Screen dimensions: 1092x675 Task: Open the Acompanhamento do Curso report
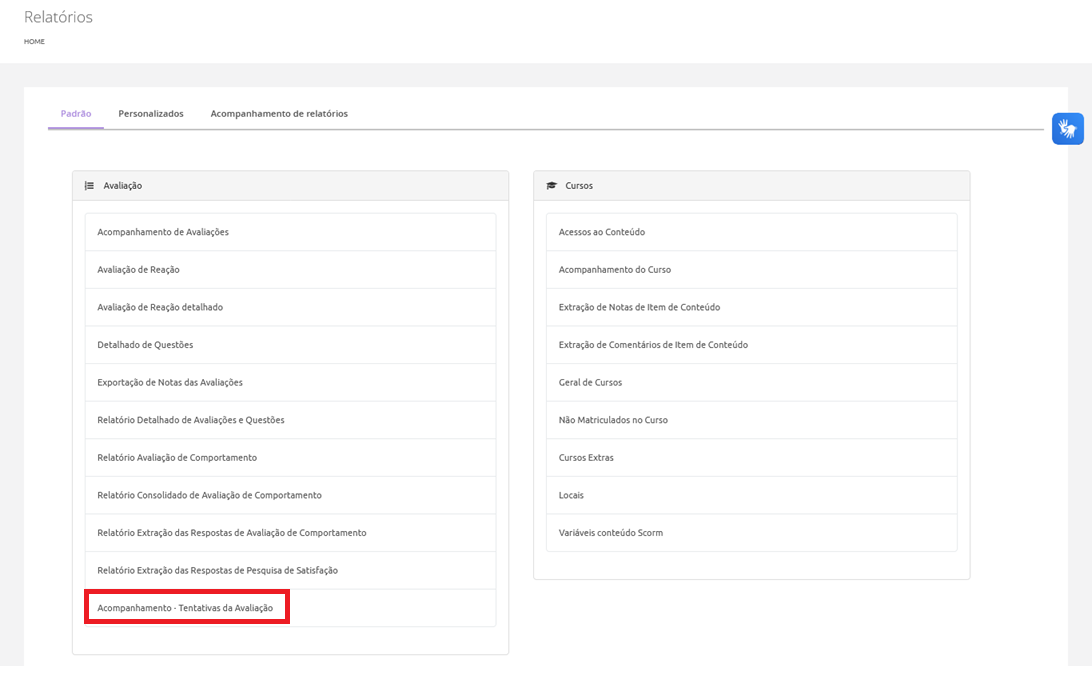click(x=751, y=270)
